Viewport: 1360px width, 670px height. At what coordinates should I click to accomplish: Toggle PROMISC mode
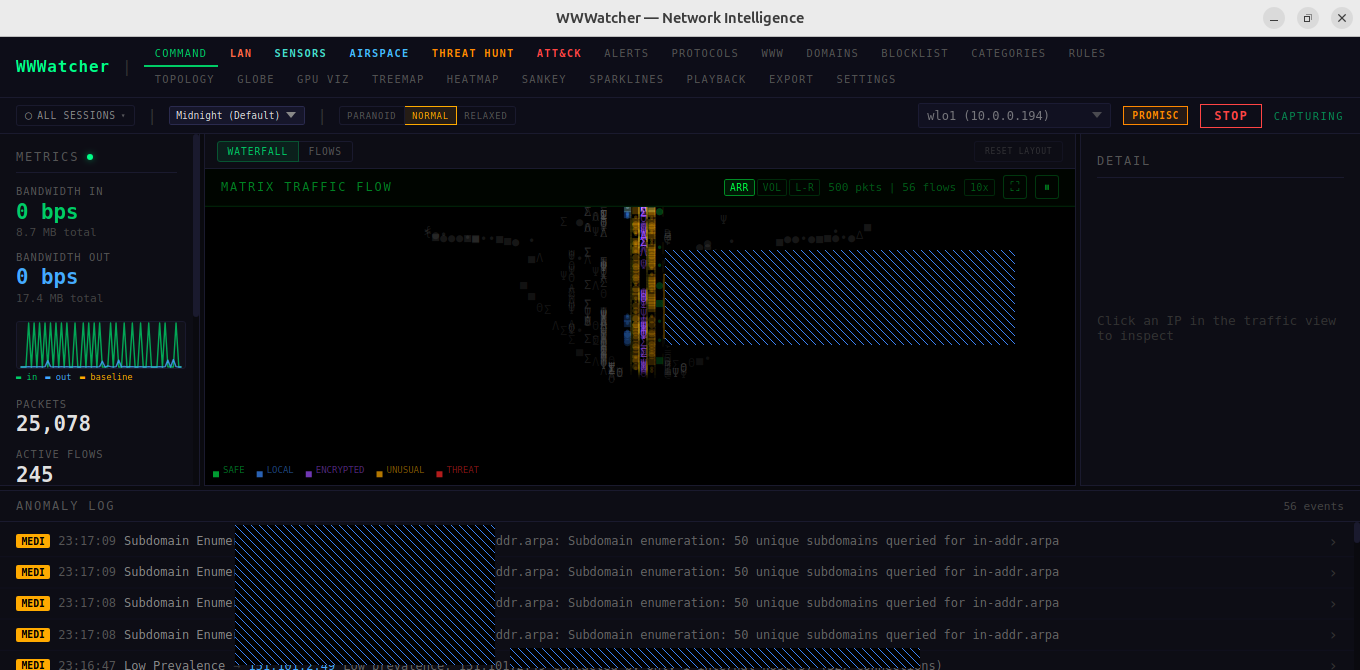coord(1156,116)
